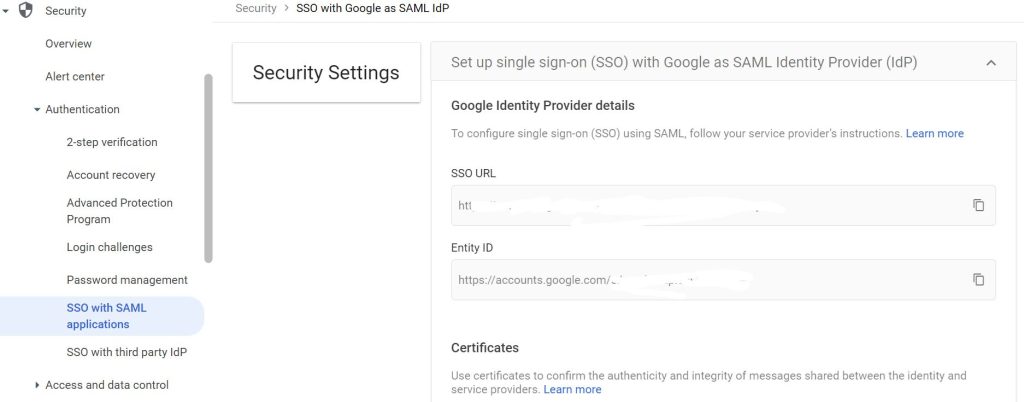This screenshot has height=402, width=1024.
Task: Open Account recovery settings
Action: coord(111,175)
